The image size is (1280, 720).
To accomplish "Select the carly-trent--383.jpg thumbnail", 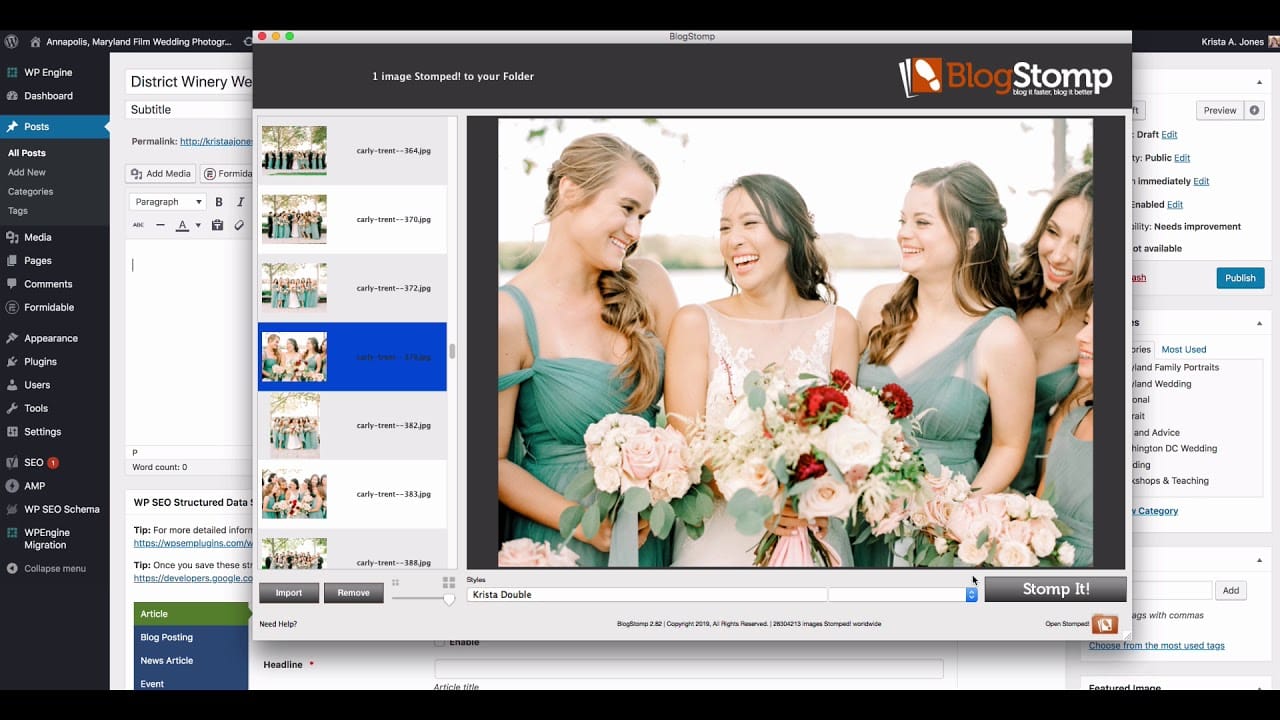I will [x=294, y=494].
